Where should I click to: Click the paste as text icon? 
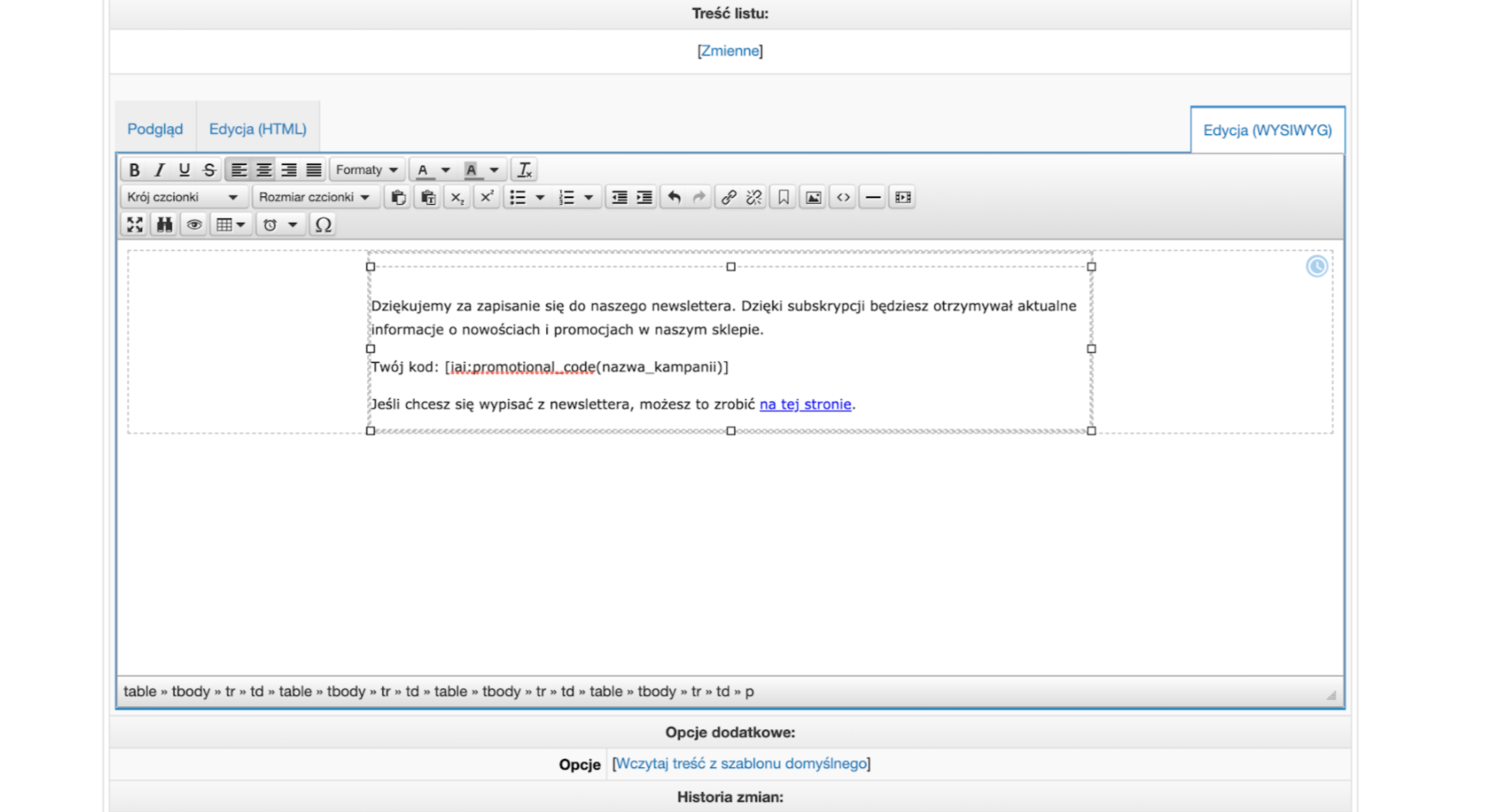pos(428,197)
